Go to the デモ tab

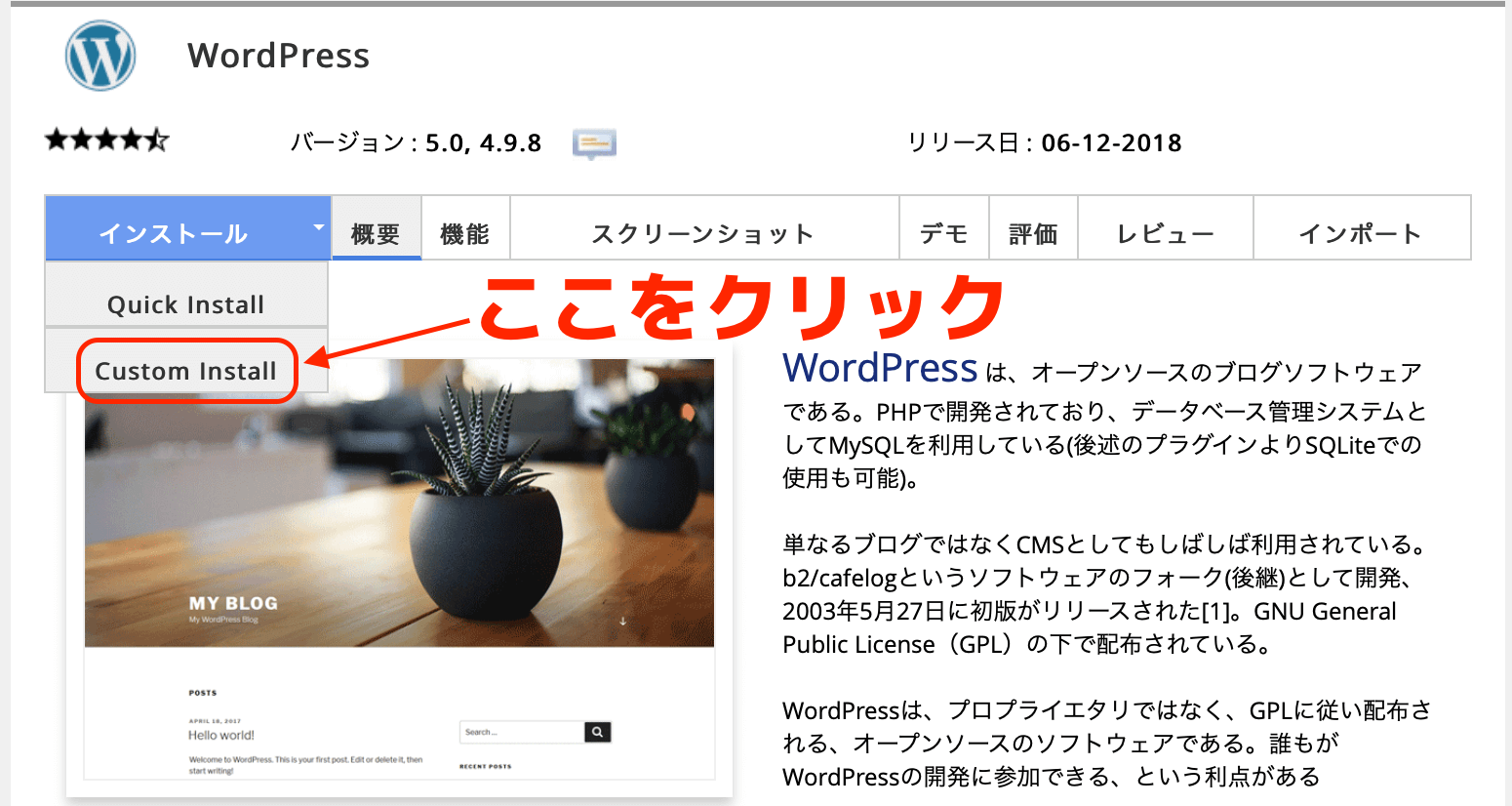click(x=943, y=233)
